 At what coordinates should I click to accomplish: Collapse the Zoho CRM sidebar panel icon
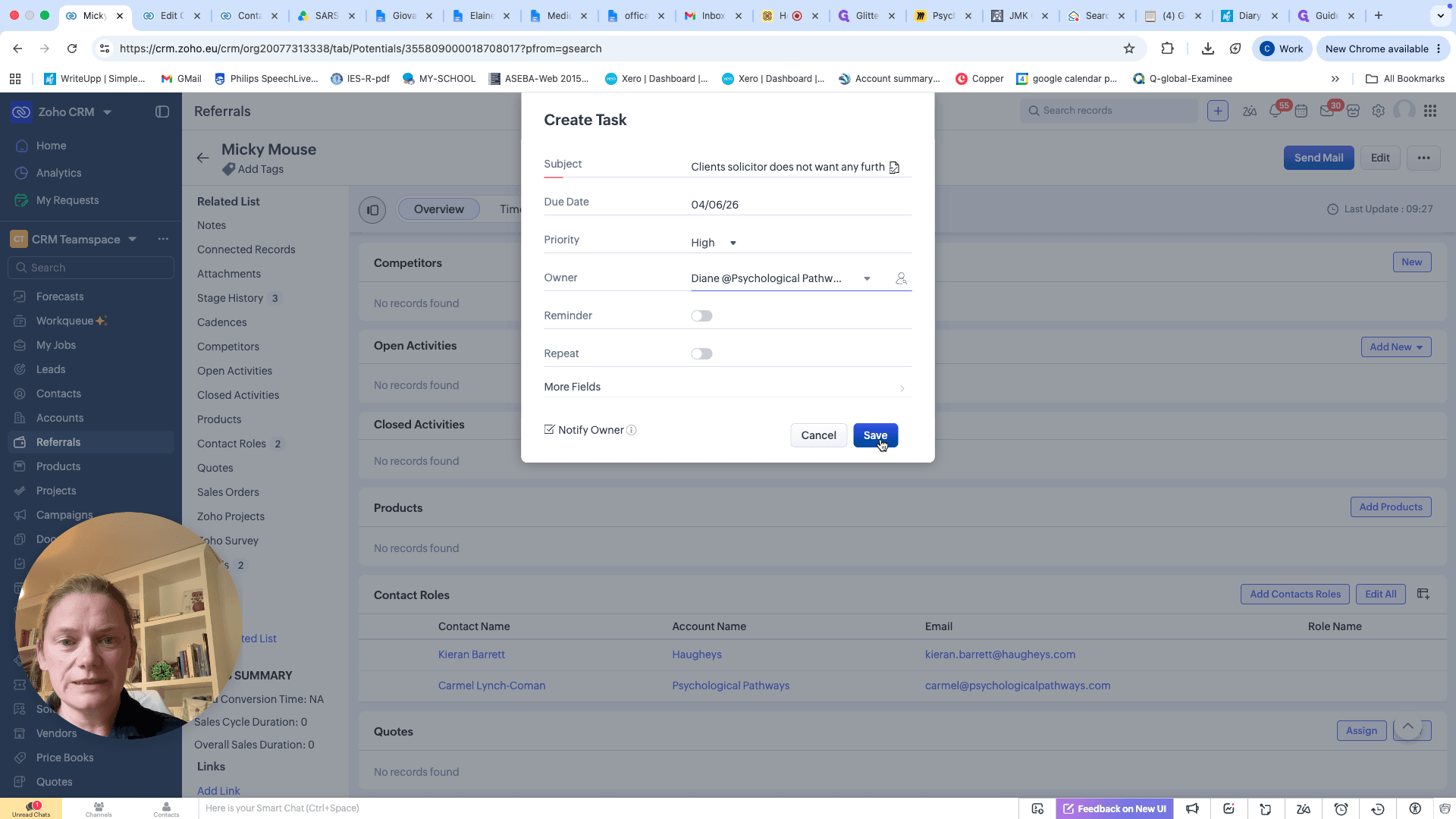coord(162,111)
